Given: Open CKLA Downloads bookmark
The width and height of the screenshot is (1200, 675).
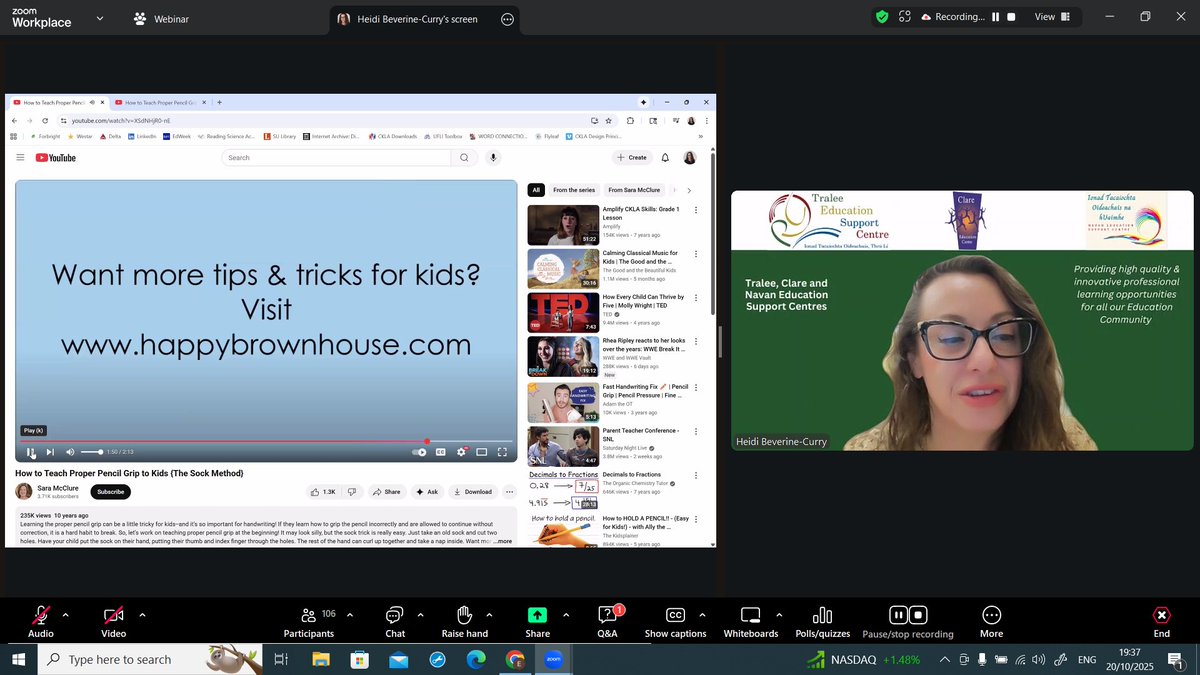Looking at the screenshot, I should click(393, 136).
